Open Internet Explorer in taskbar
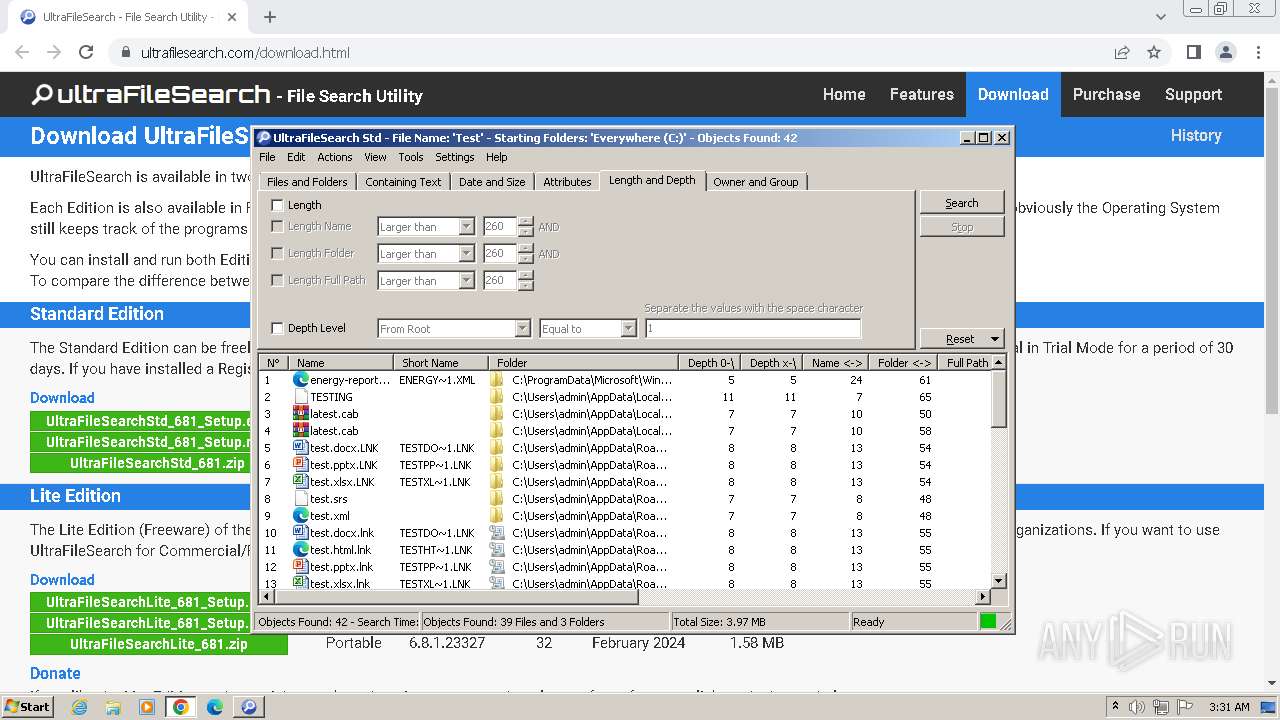 tap(79, 707)
